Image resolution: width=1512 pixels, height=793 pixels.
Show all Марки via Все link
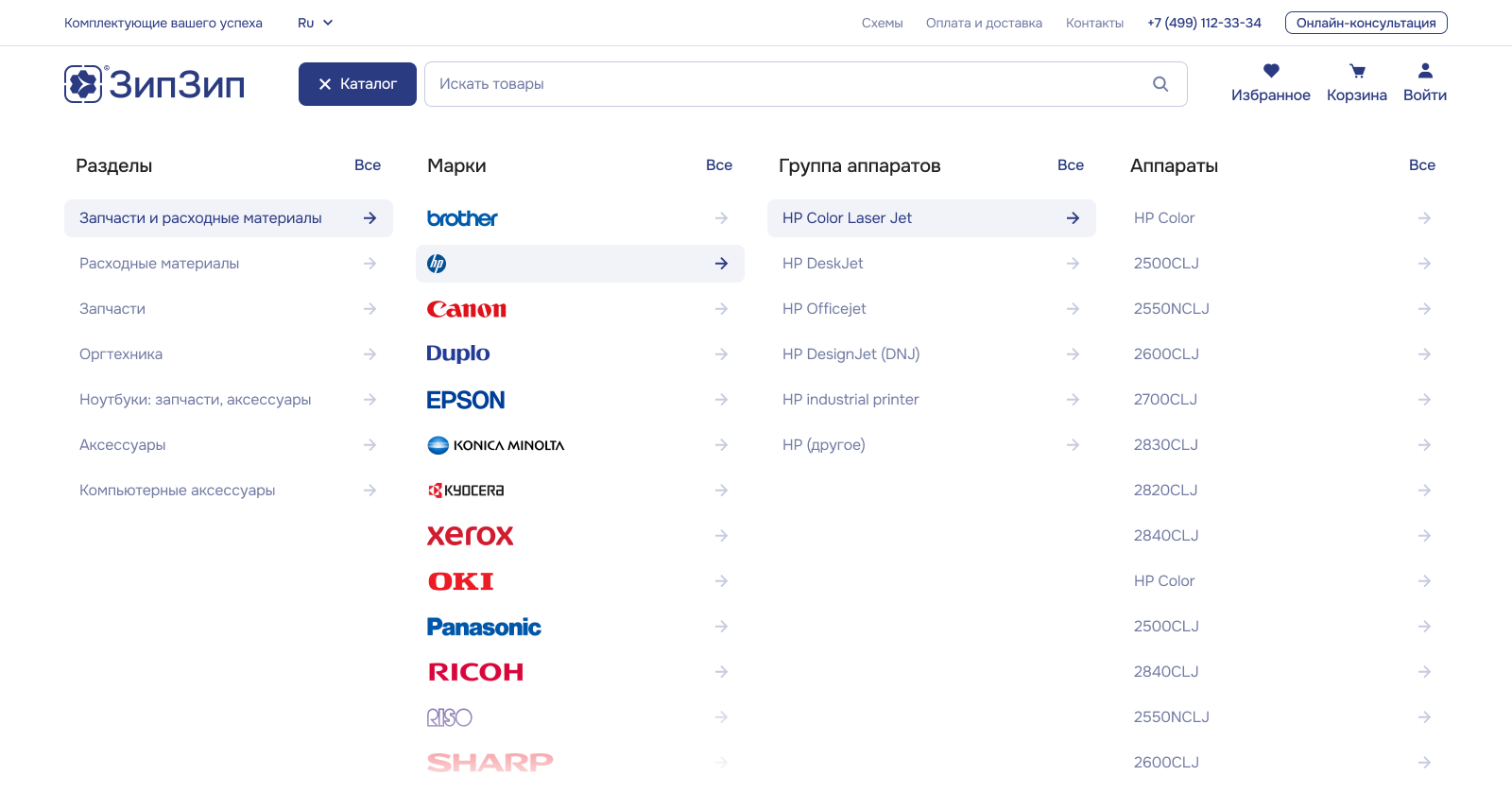(x=719, y=165)
